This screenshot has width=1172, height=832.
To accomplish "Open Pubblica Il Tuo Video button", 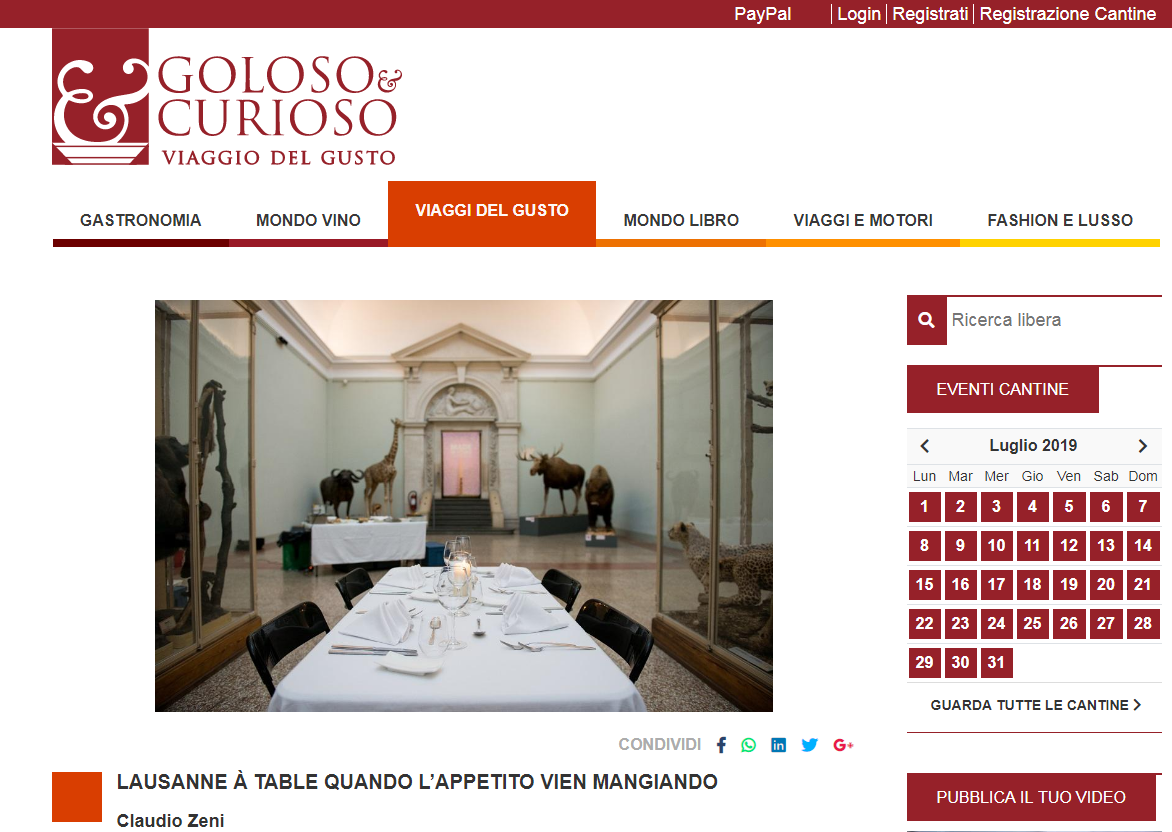I will coord(1031,797).
